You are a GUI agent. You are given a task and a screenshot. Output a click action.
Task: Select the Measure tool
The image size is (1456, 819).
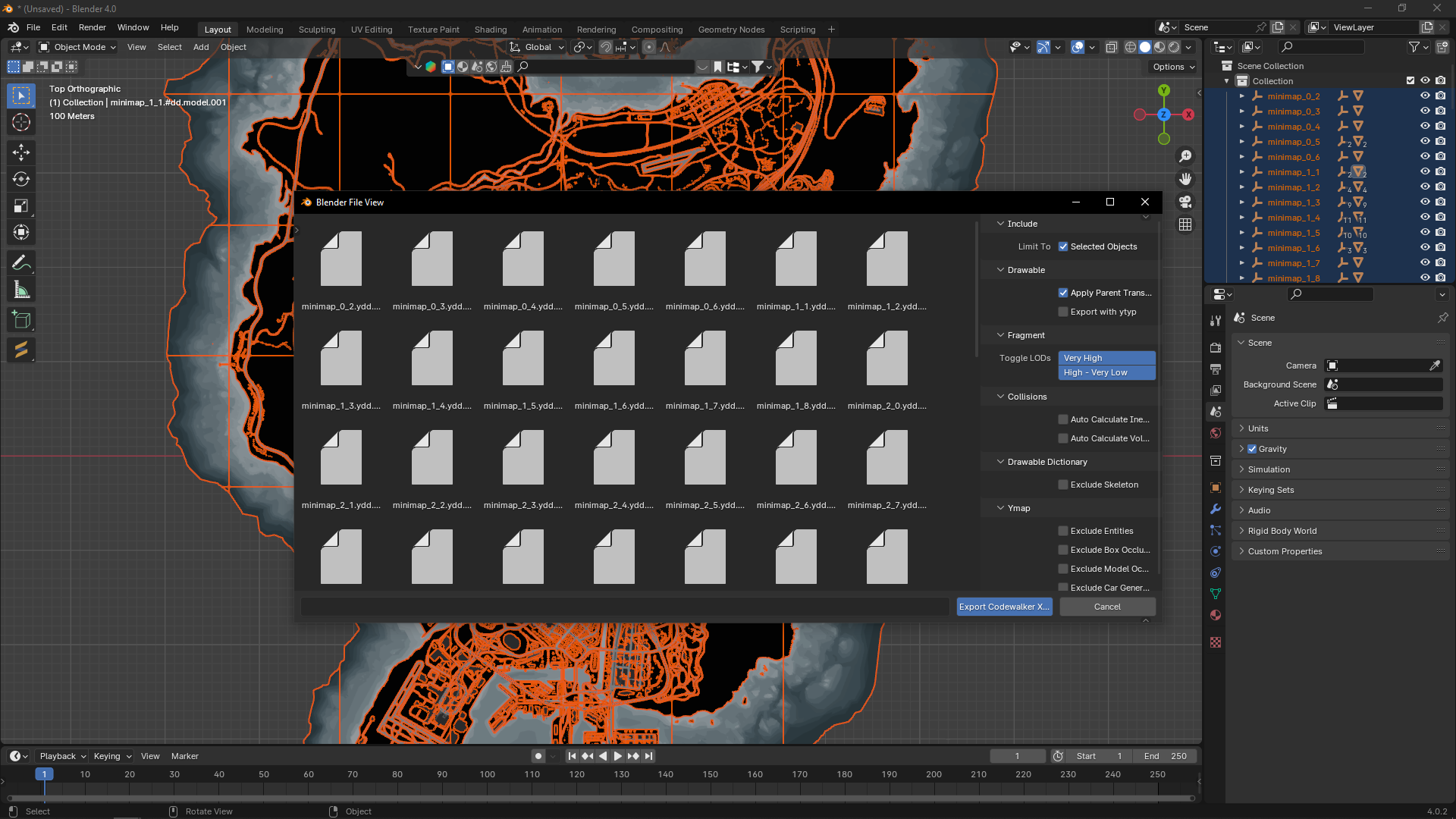click(21, 290)
